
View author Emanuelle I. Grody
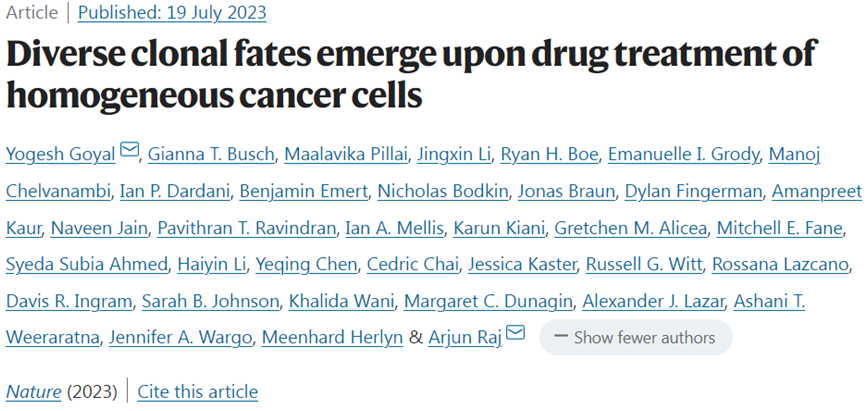click(x=684, y=155)
